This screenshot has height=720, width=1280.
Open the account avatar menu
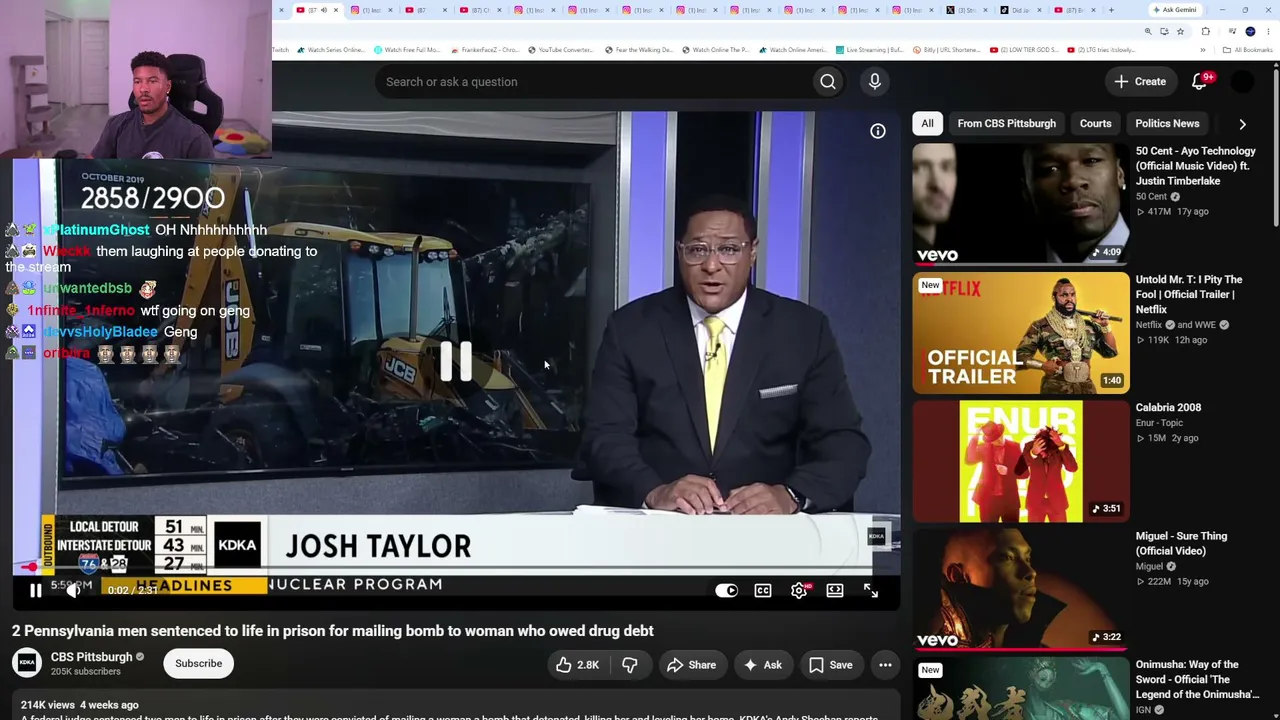pos(1241,82)
